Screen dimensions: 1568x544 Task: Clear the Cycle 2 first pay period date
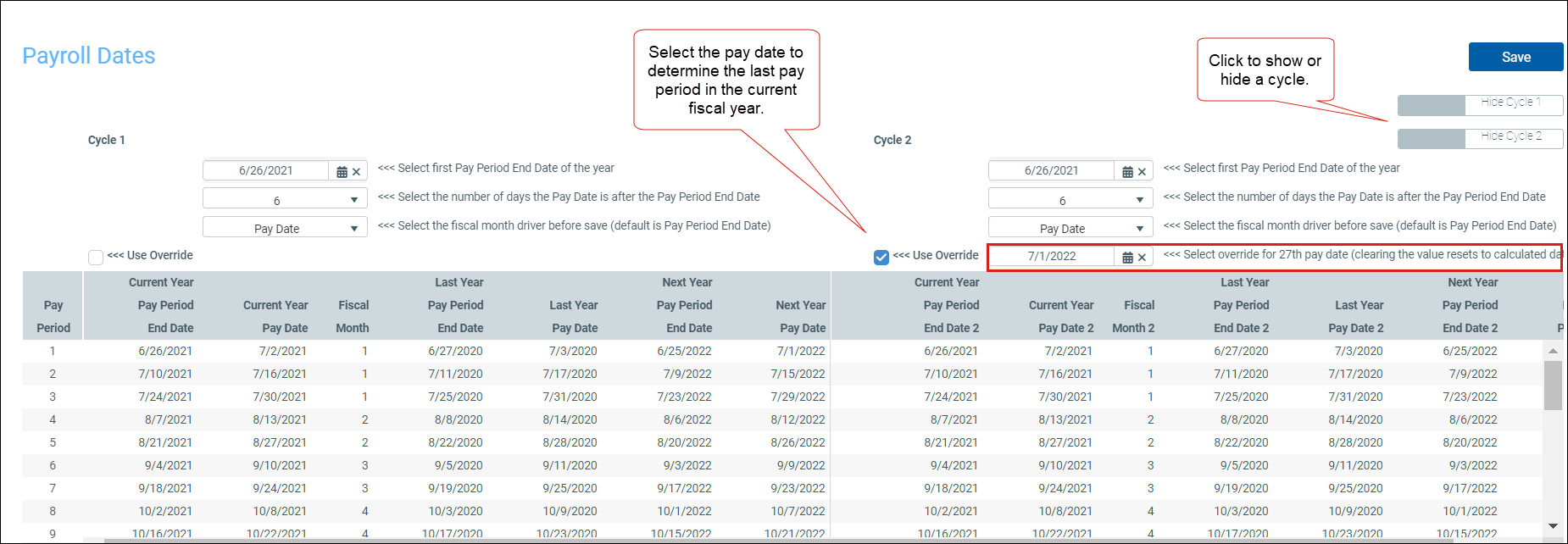1143,172
